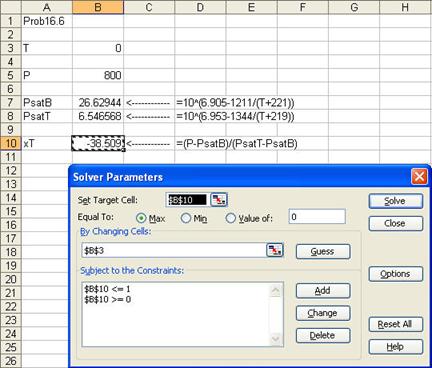Click the Set Target Cell range picker icon
Image resolution: width=432 pixels, height=368 pixels.
[x=219, y=200]
